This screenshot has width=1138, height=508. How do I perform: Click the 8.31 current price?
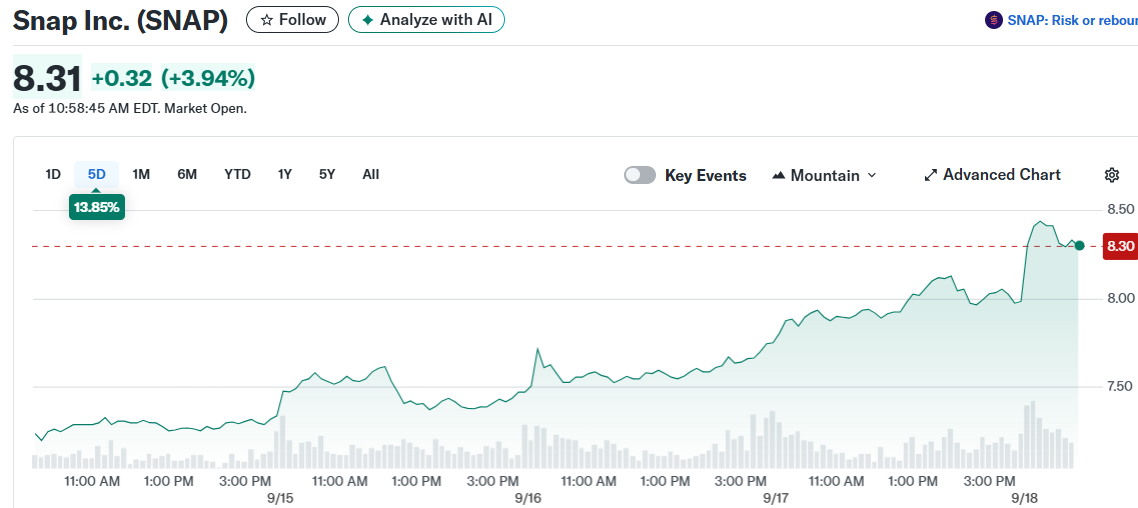pos(47,78)
